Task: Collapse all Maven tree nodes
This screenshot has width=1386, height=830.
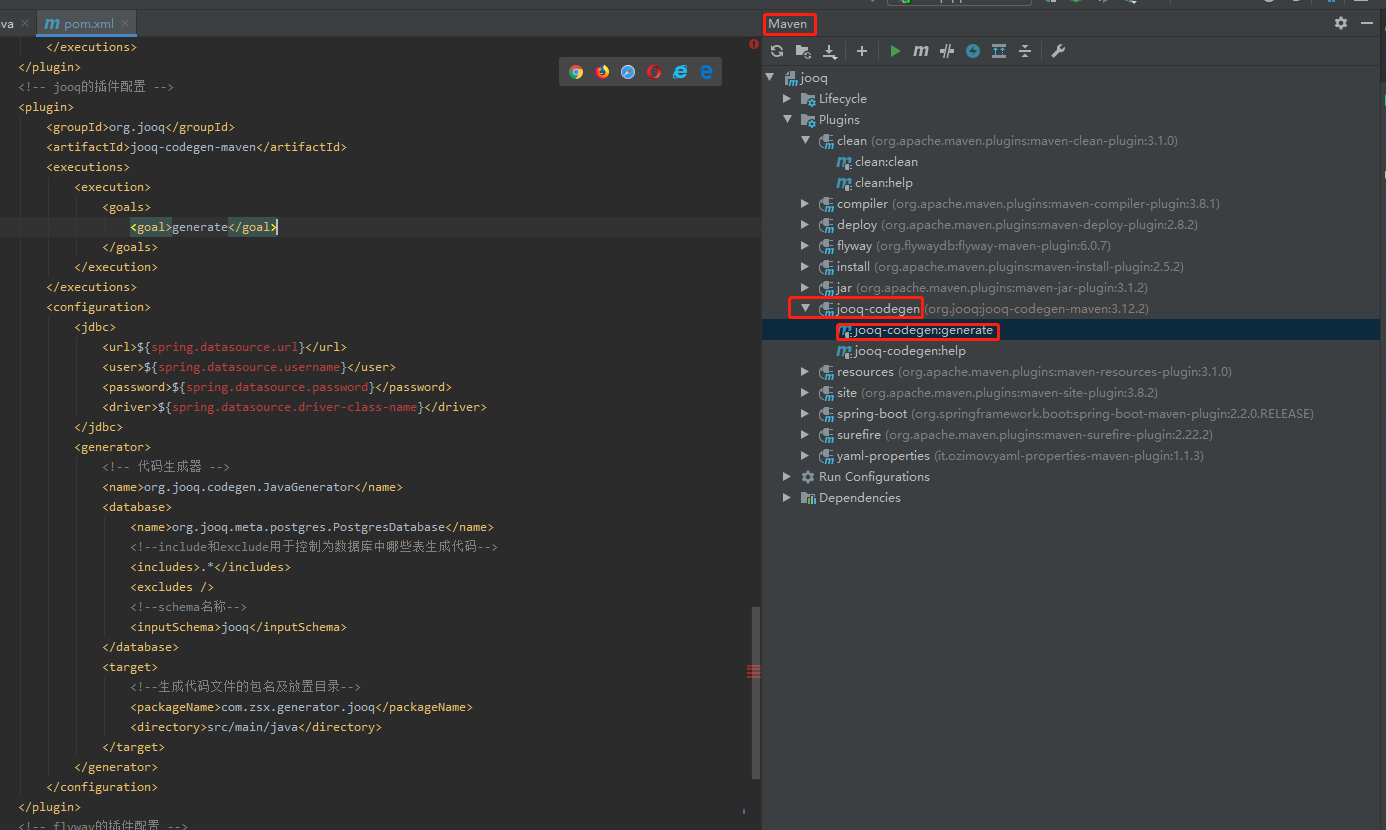Action: [x=1025, y=51]
